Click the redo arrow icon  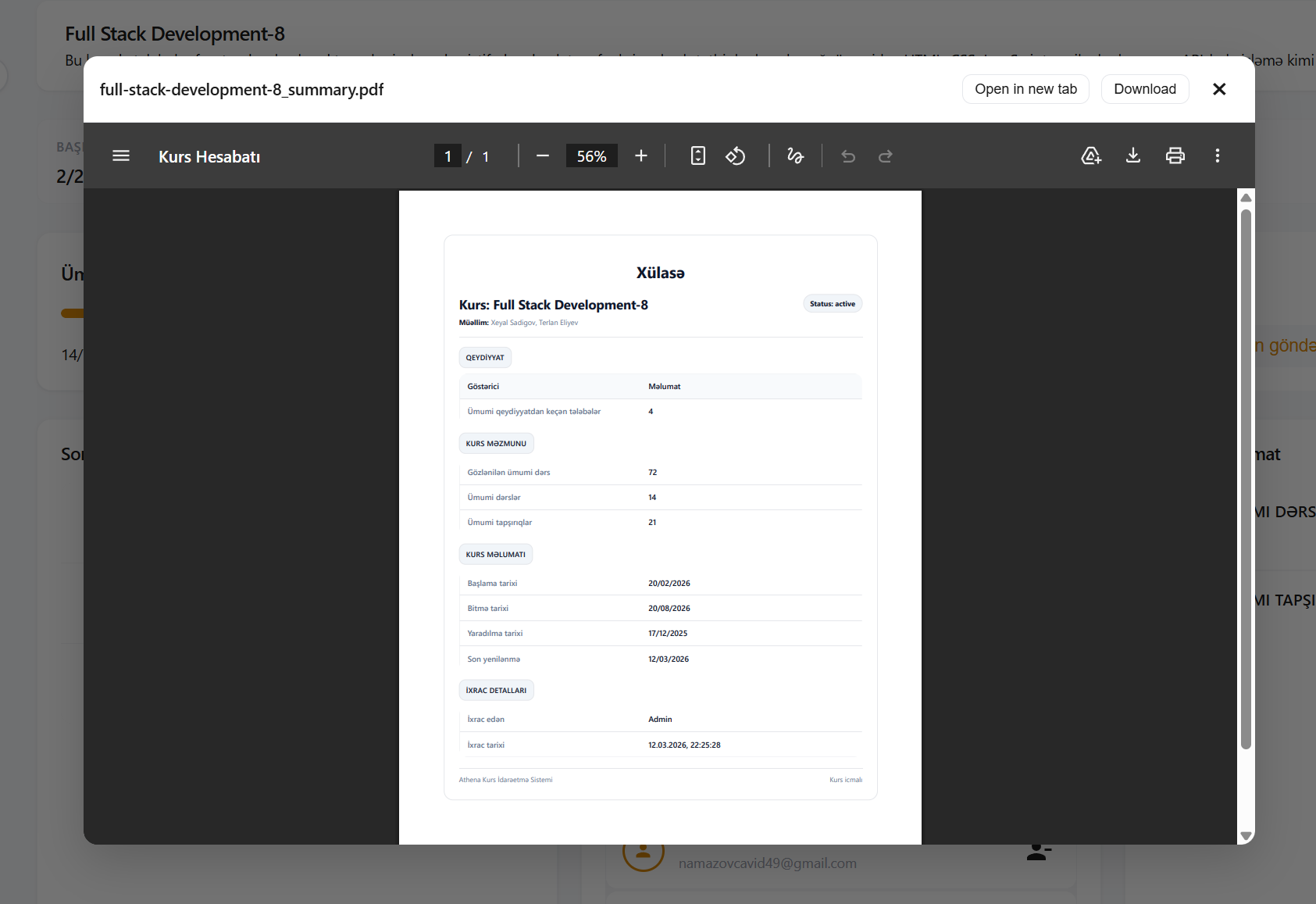(886, 156)
